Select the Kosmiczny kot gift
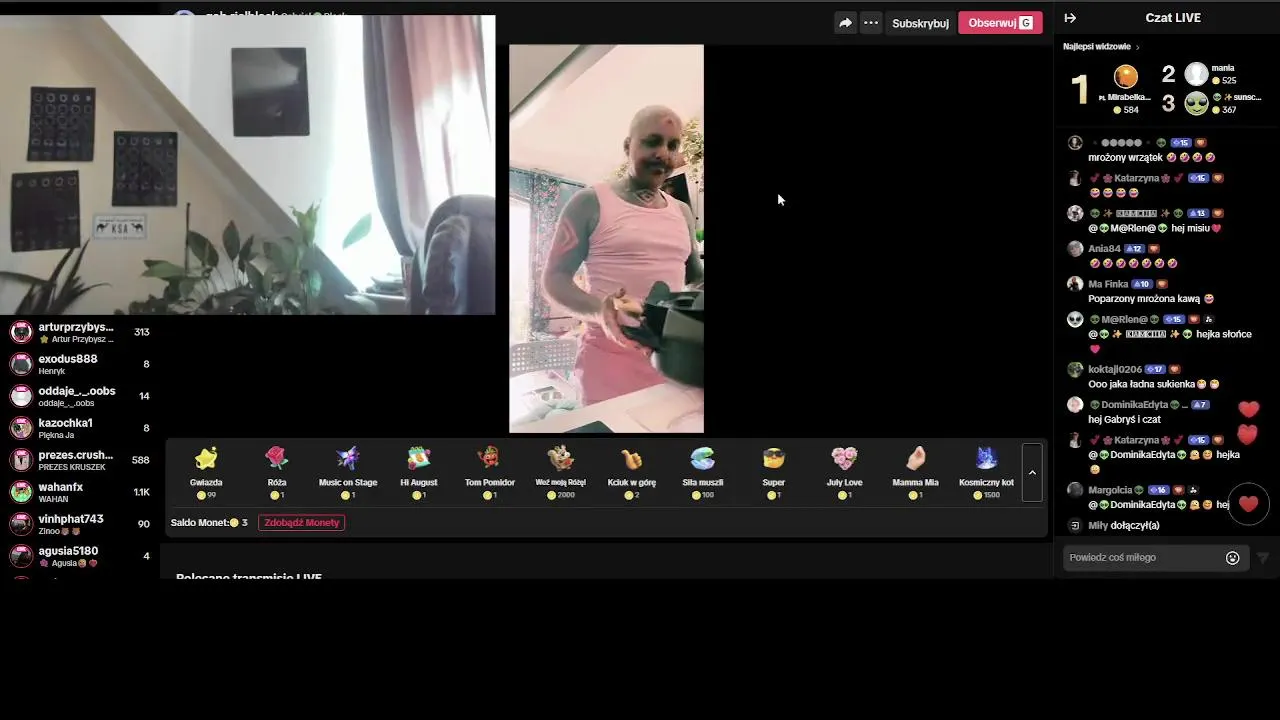Viewport: 1280px width, 720px height. pos(986,472)
